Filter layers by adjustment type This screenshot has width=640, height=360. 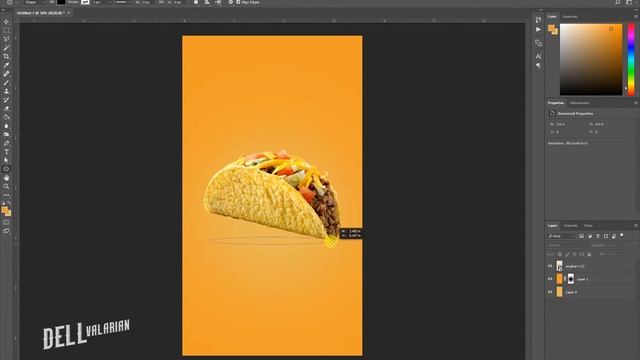click(x=590, y=236)
